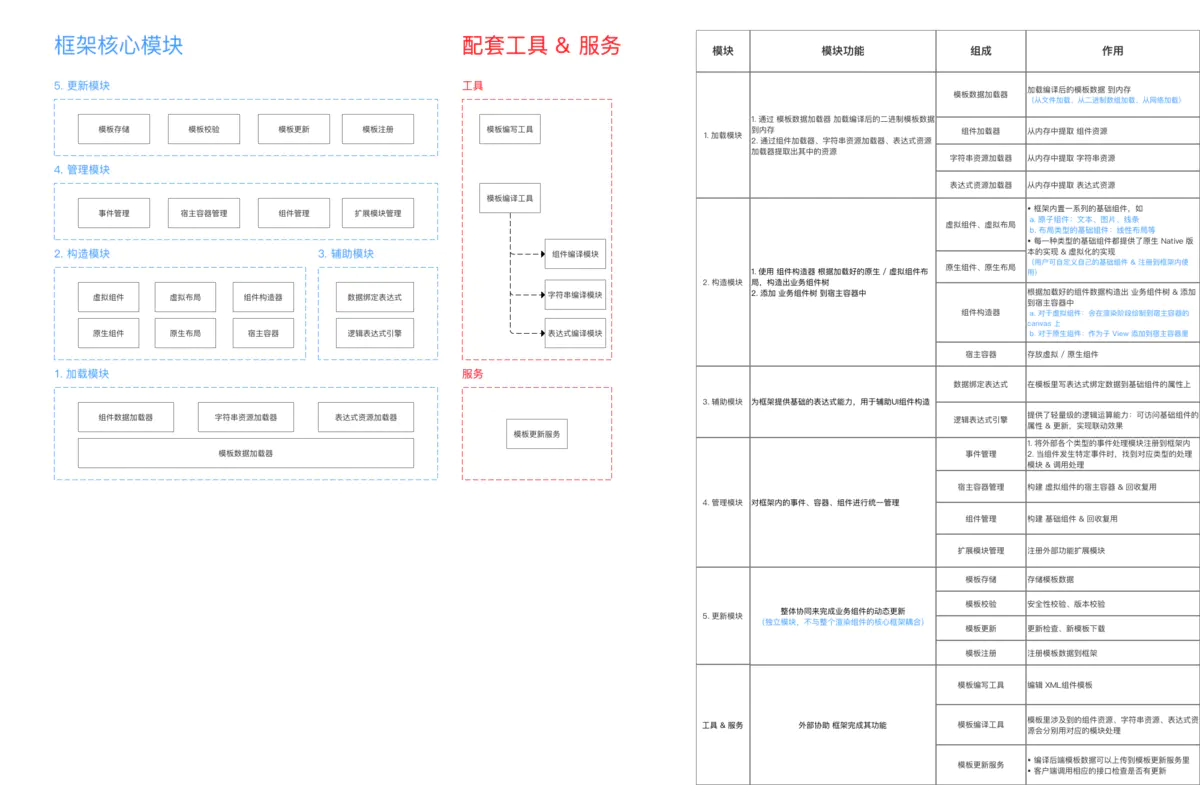Viewport: 1200px width, 785px height.
Task: Select the 模板存储 box in 更新模块
Action: 112,129
